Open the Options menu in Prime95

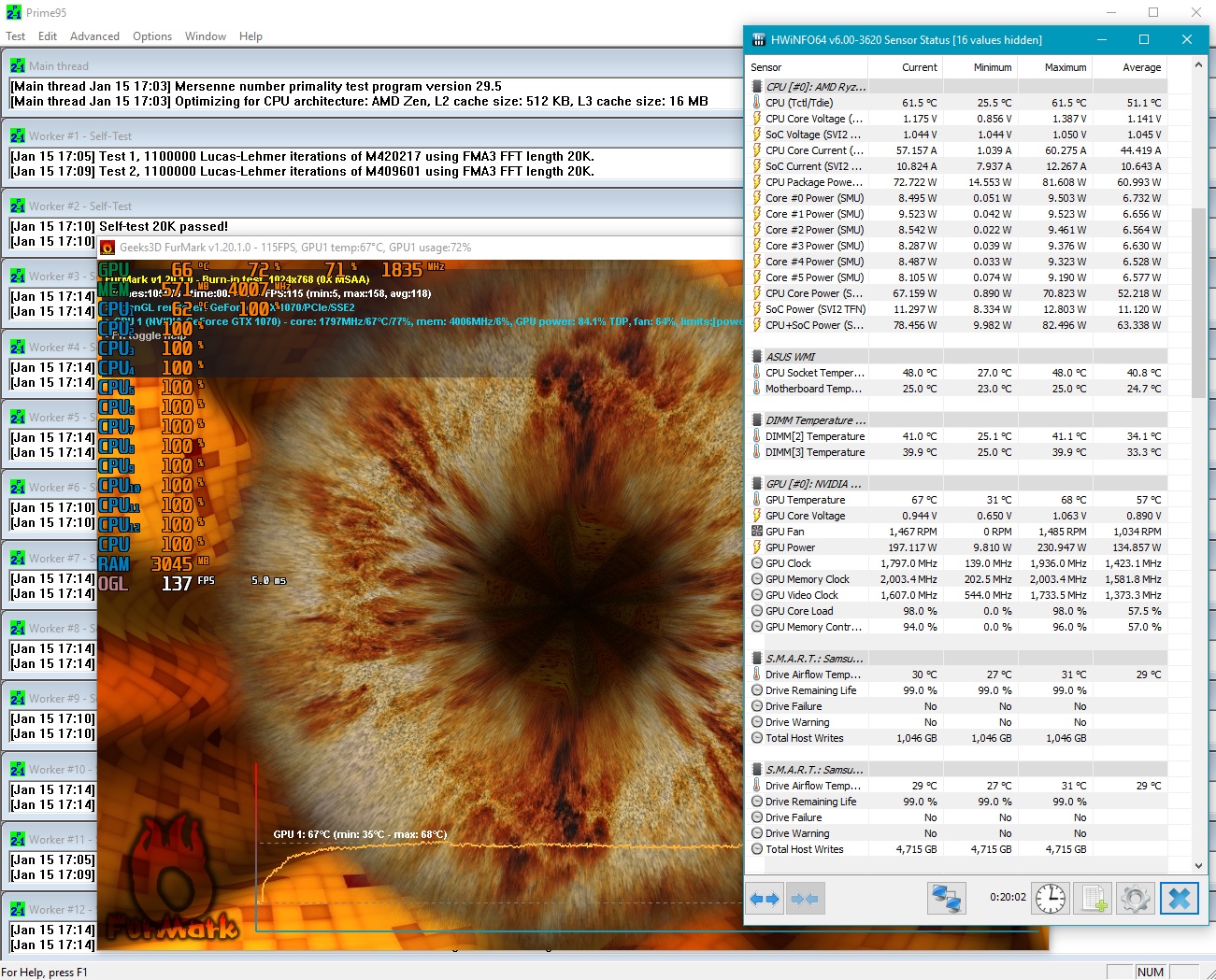click(152, 36)
